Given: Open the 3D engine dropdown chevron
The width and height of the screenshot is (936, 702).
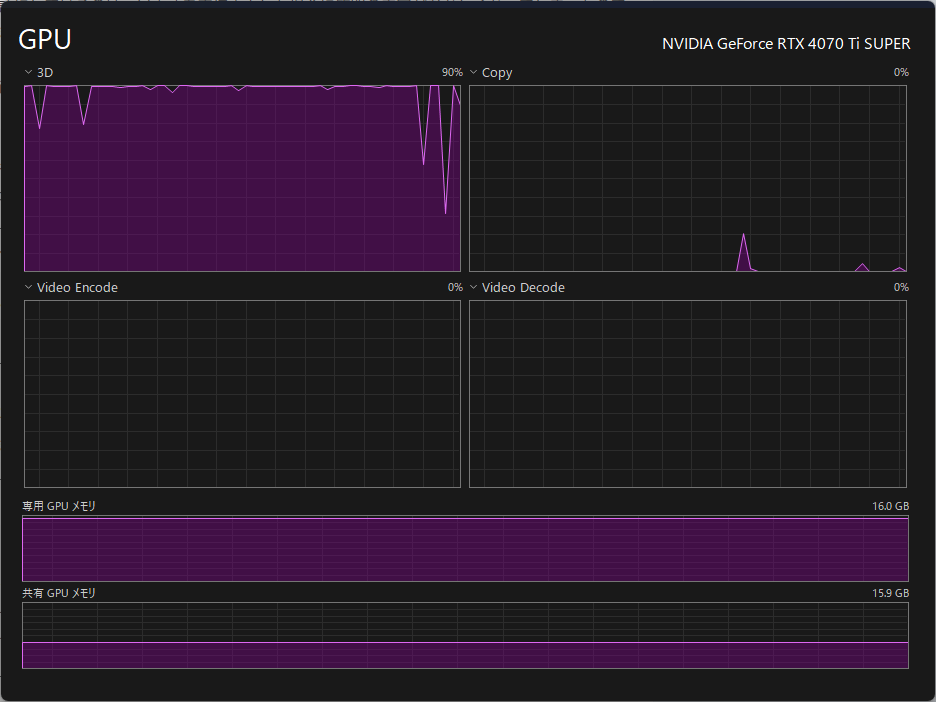Looking at the screenshot, I should pos(28,72).
